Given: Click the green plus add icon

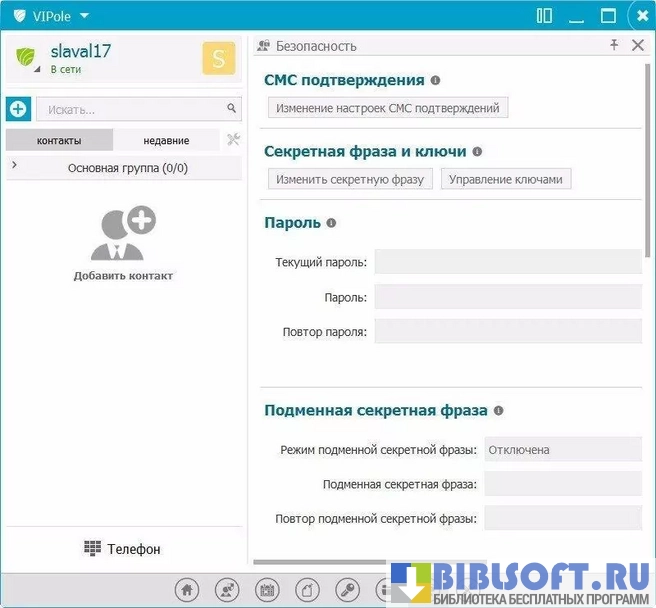Looking at the screenshot, I should coord(18,109).
